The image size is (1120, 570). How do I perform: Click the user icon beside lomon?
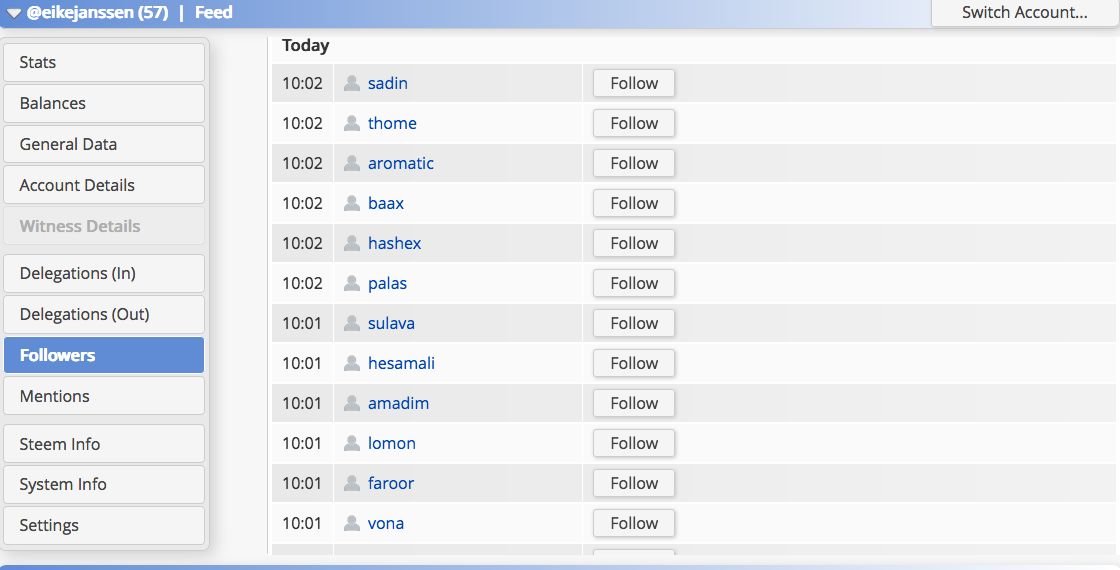point(352,443)
